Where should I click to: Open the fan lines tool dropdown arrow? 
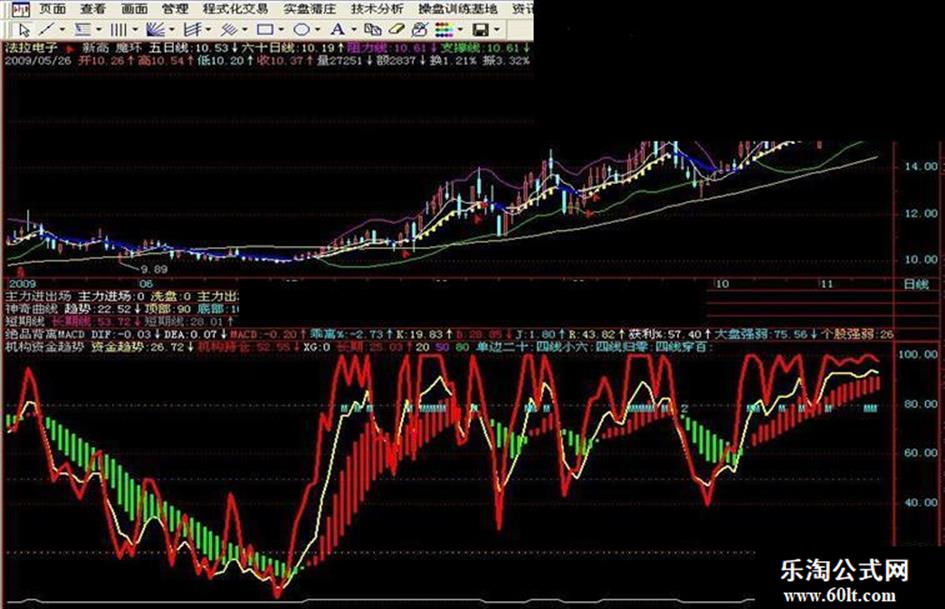pos(172,29)
